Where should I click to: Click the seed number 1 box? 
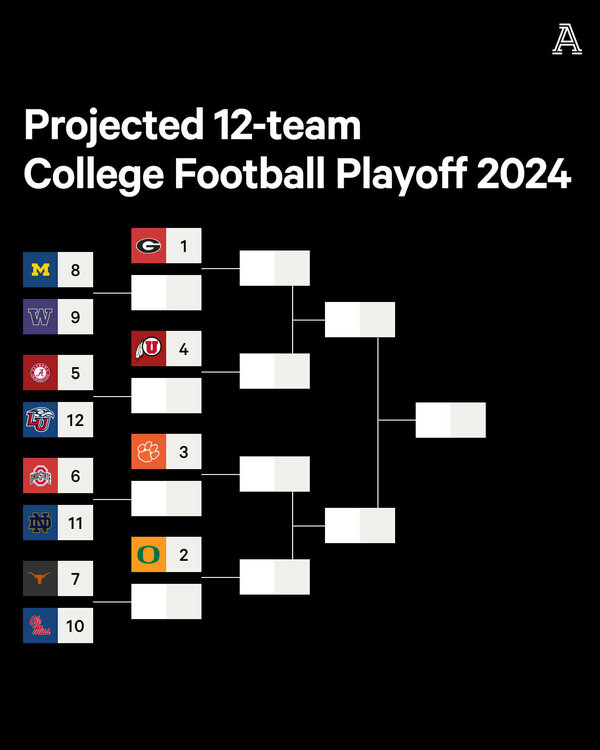(x=184, y=246)
